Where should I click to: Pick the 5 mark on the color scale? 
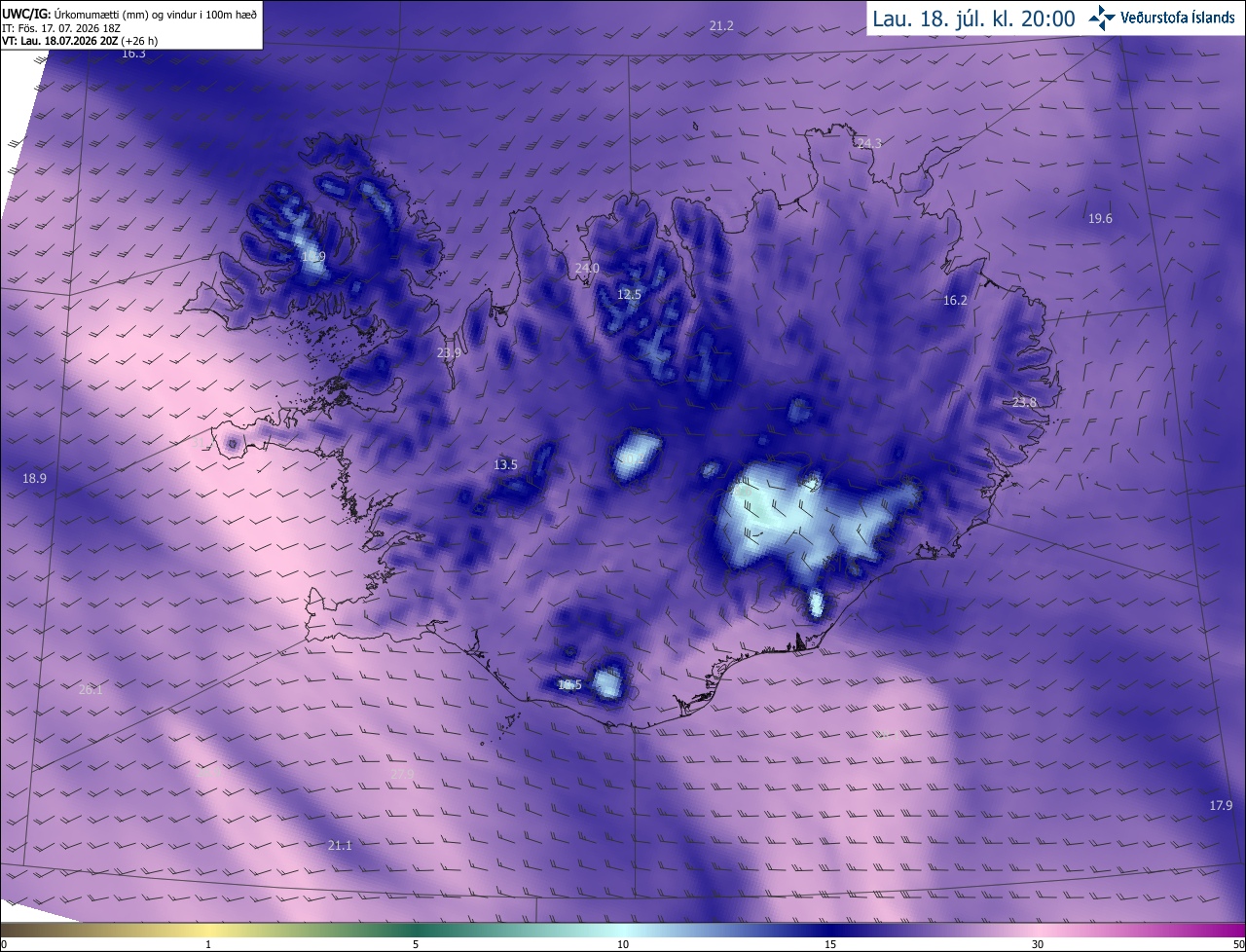click(416, 945)
